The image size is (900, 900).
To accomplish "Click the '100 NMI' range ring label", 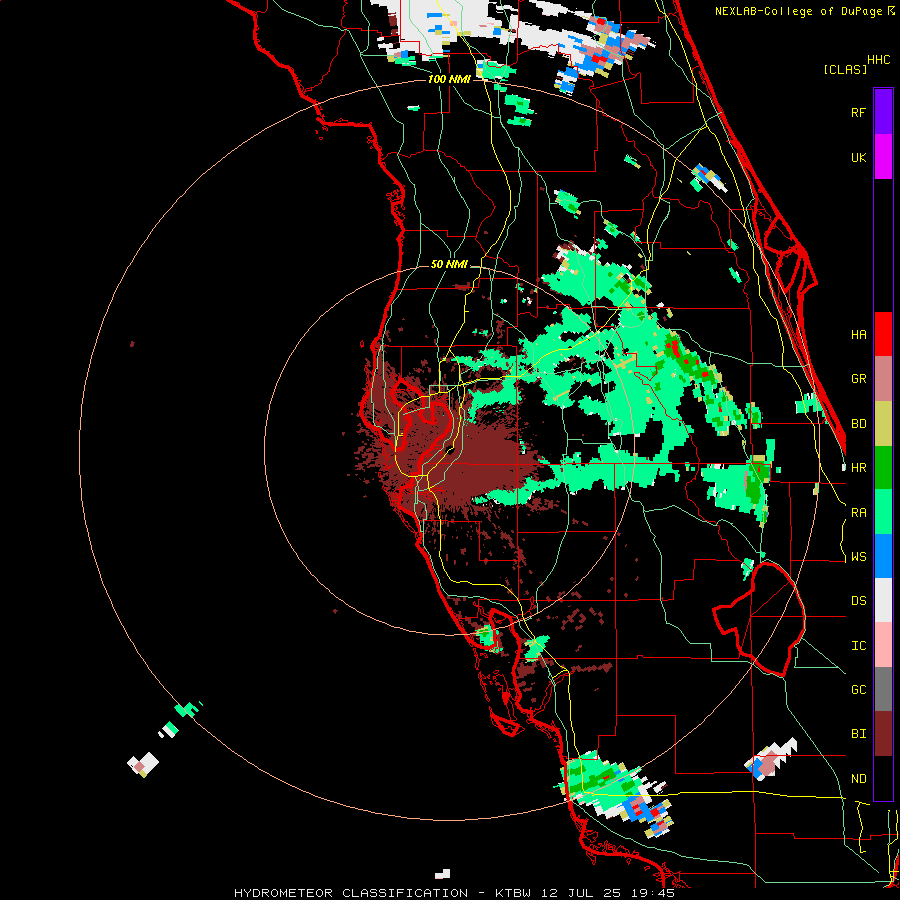I will (x=449, y=79).
